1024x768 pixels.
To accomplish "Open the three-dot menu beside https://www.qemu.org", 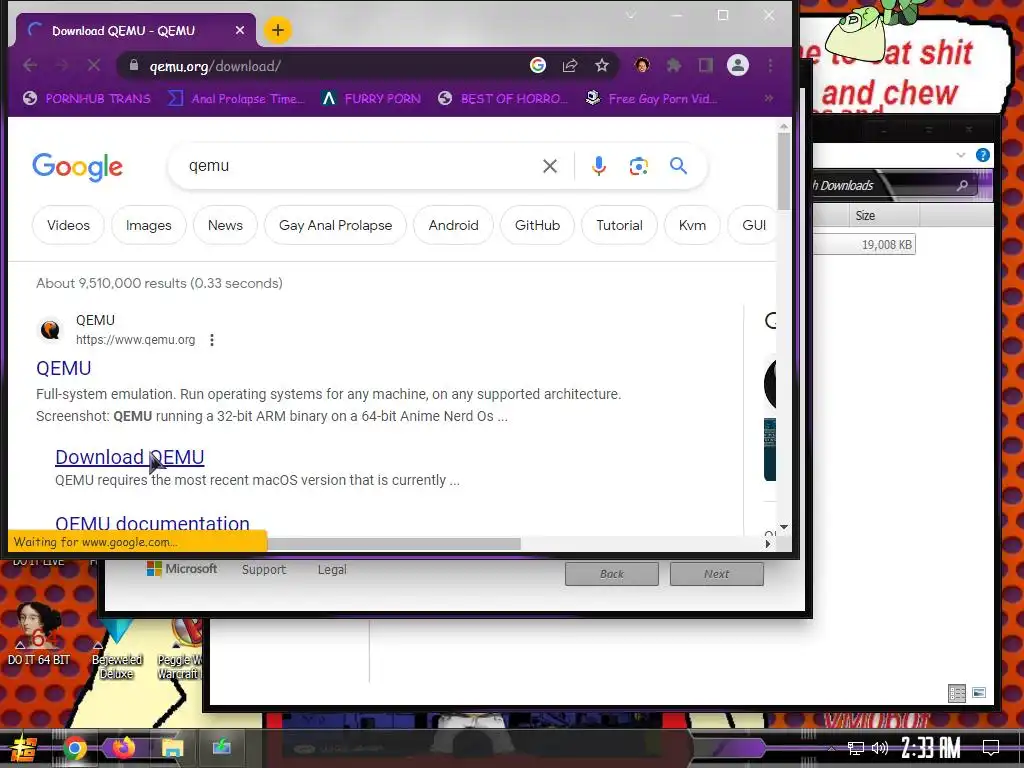I will 212,340.
